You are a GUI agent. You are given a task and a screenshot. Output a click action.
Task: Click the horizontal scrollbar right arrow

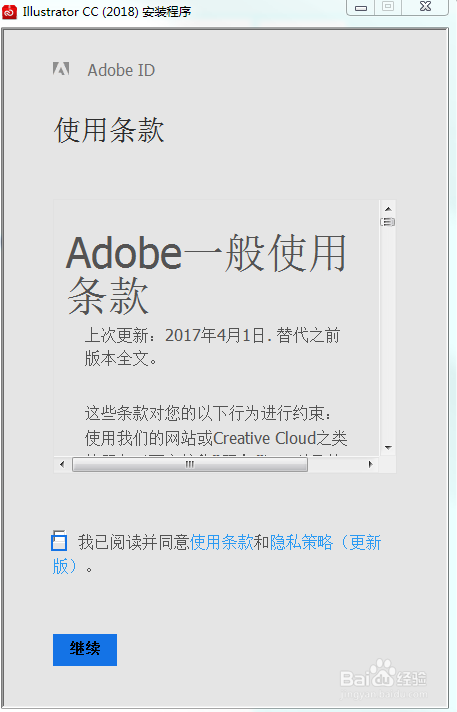371,464
